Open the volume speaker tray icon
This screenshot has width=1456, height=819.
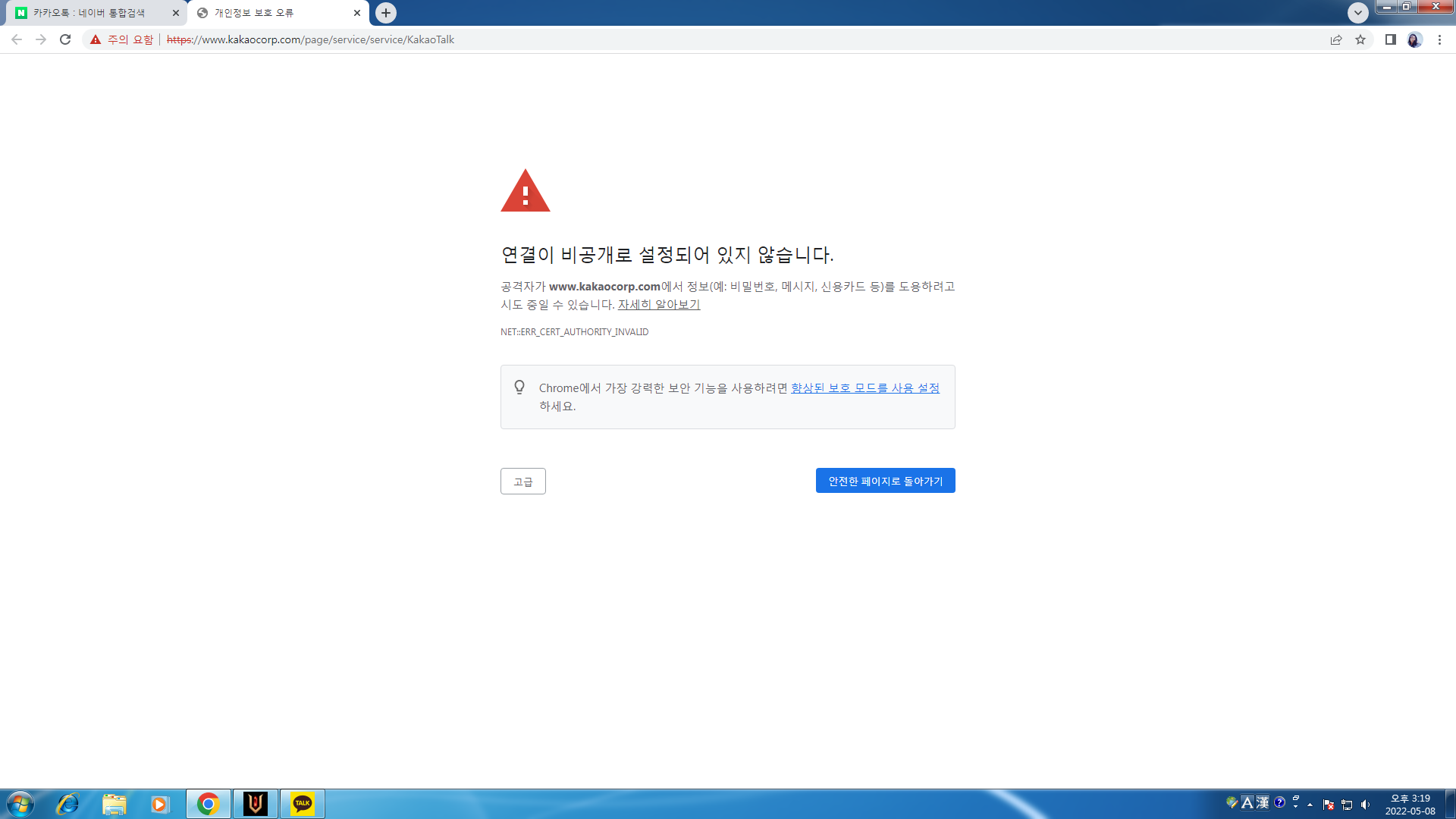[x=1366, y=805]
